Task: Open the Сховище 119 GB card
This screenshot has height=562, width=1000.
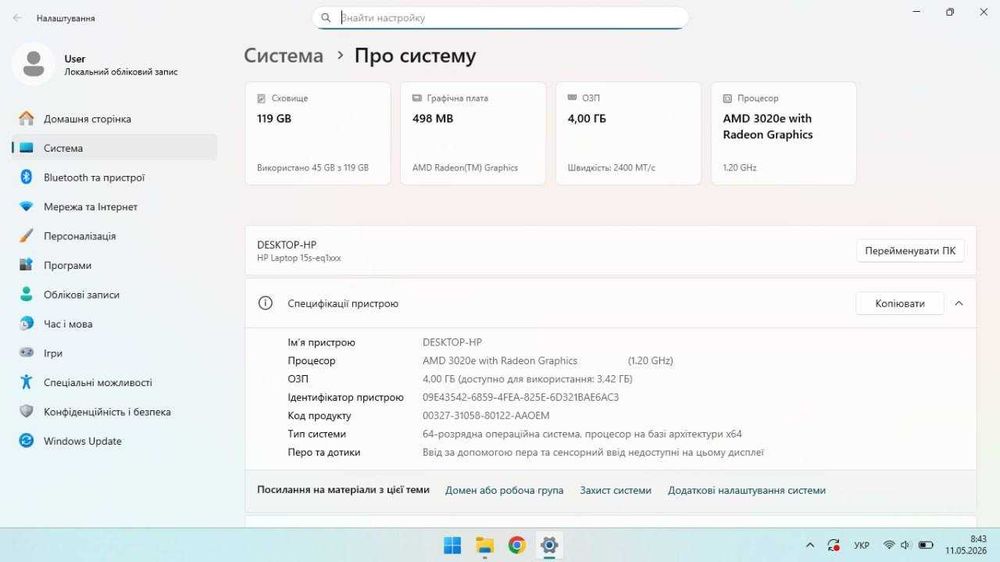Action: [318, 133]
